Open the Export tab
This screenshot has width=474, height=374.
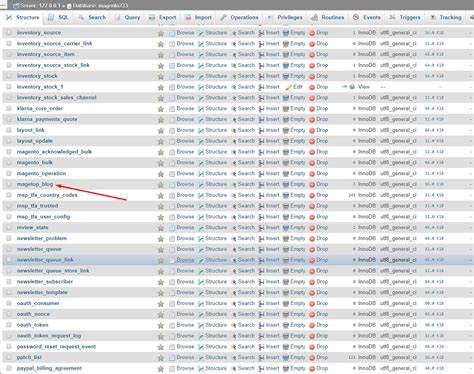point(162,17)
